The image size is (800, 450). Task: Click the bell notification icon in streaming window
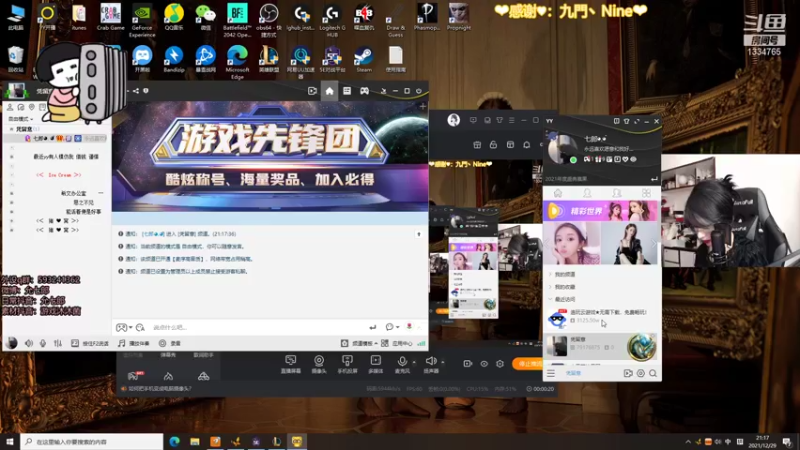pos(527,145)
